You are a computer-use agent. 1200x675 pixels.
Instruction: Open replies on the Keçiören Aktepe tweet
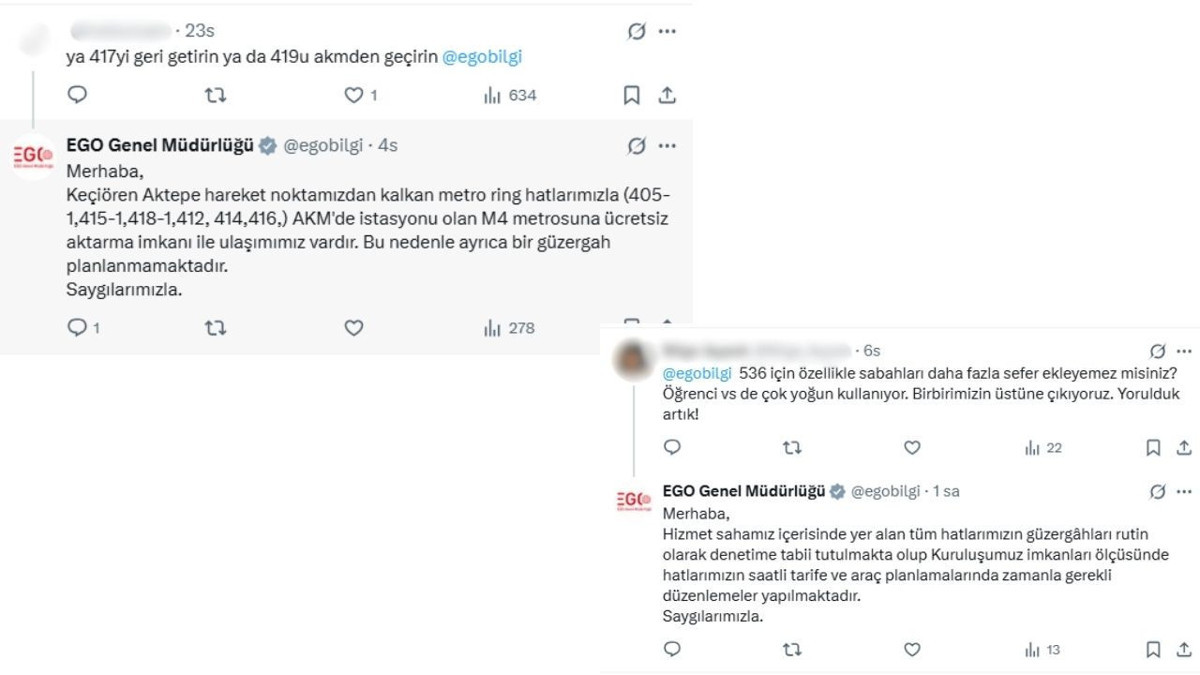tap(83, 327)
